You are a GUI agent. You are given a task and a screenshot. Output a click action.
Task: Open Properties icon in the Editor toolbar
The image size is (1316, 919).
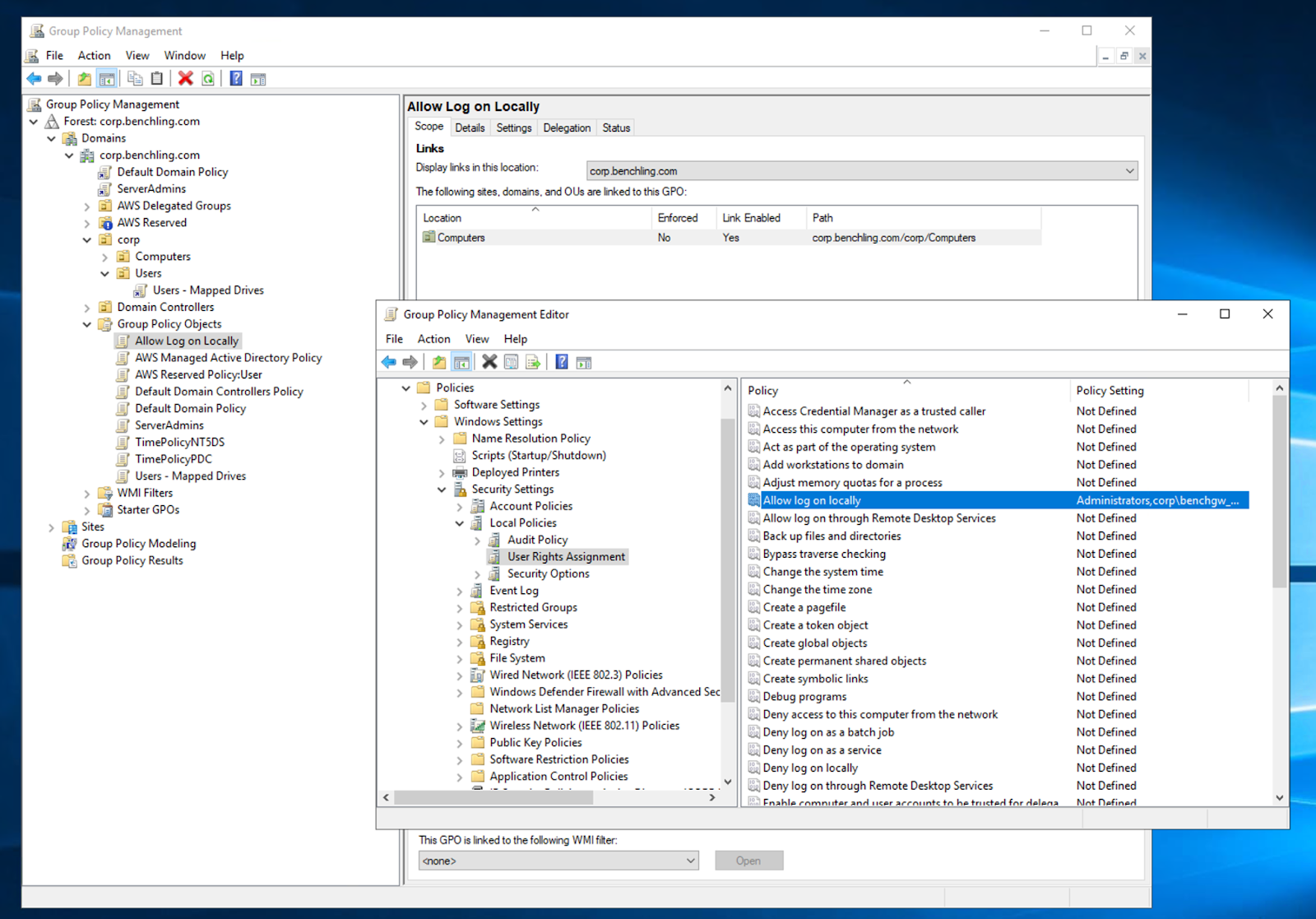[512, 362]
